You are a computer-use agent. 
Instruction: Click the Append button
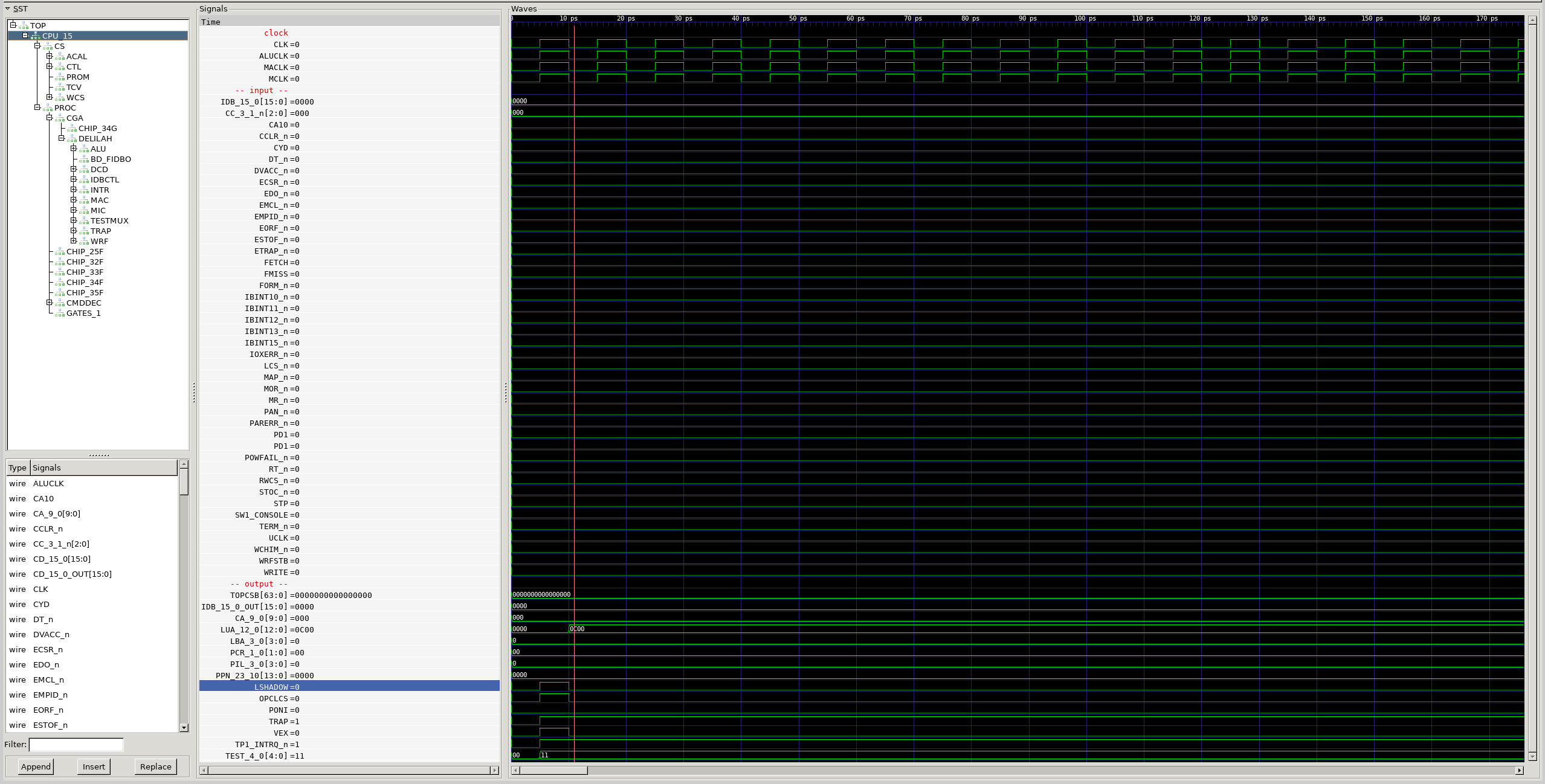click(36, 766)
